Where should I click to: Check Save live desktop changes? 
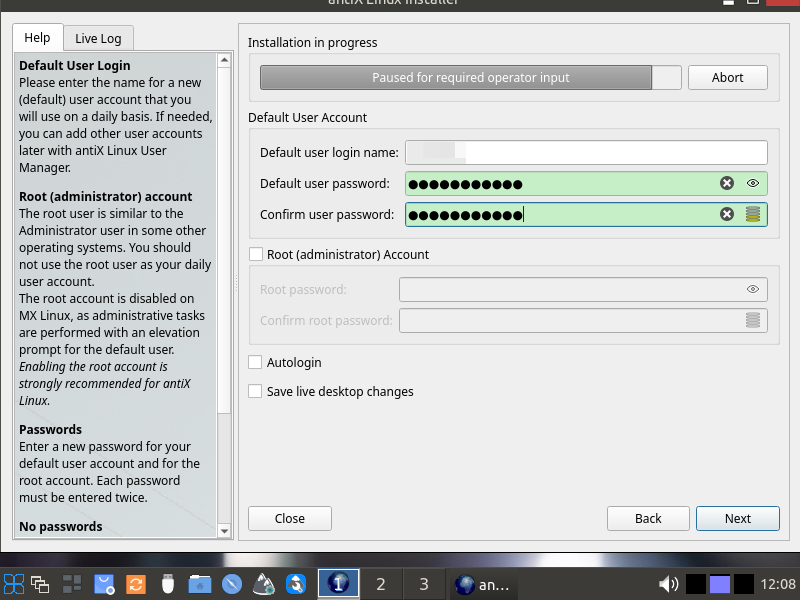256,392
